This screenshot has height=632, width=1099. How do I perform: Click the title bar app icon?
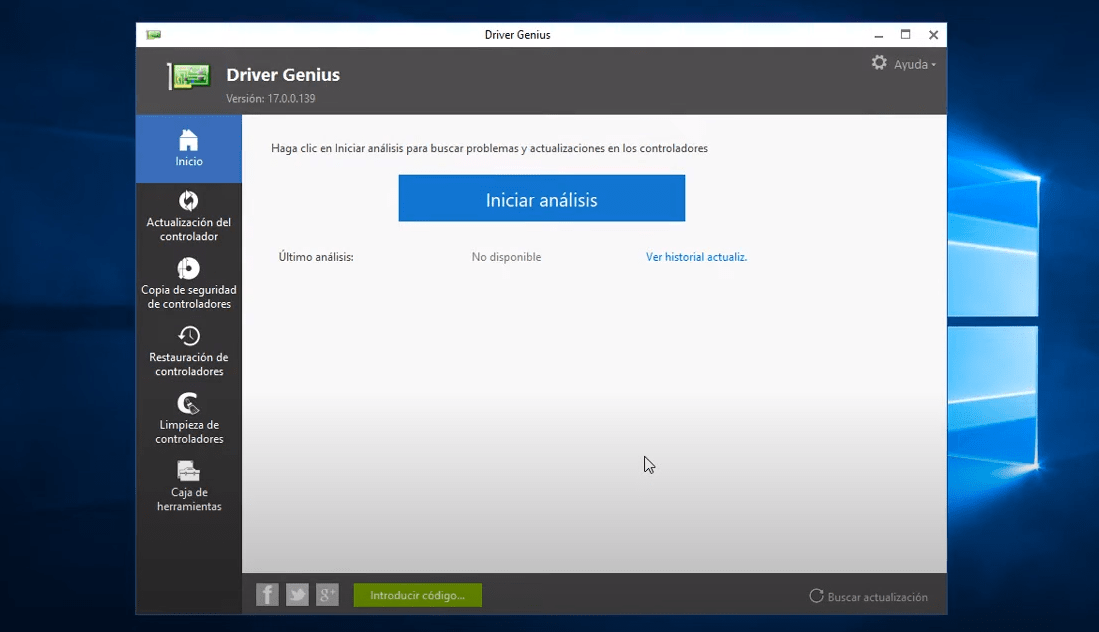(153, 35)
